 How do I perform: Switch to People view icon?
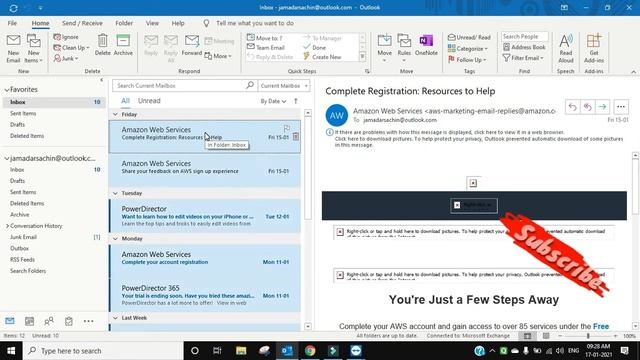click(x=49, y=321)
